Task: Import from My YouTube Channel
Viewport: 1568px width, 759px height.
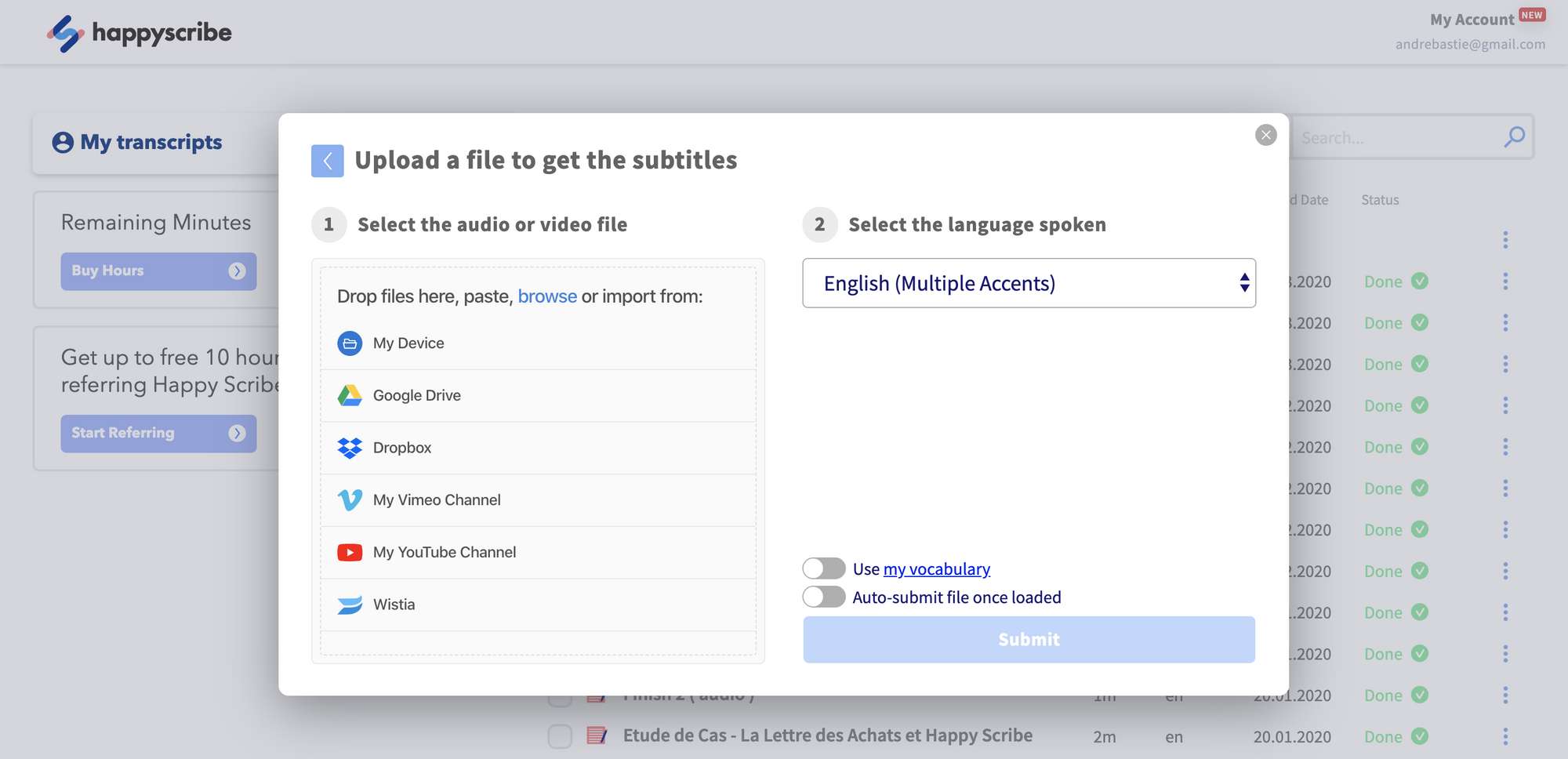Action: click(x=538, y=553)
